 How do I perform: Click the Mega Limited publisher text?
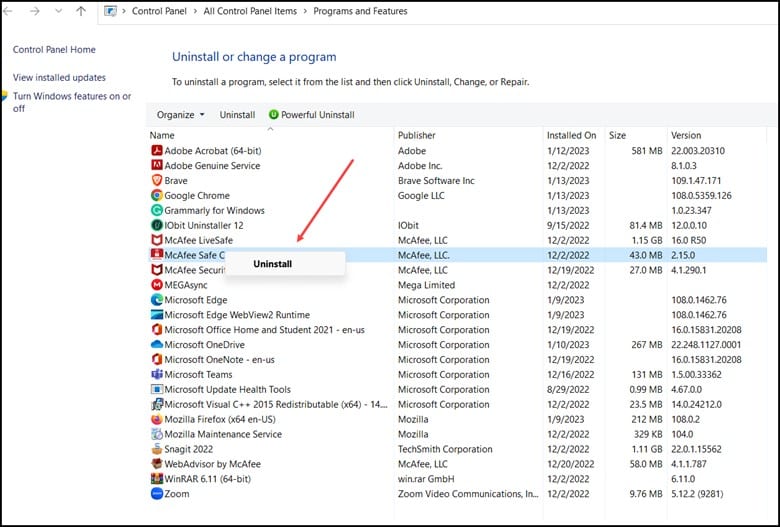426,285
